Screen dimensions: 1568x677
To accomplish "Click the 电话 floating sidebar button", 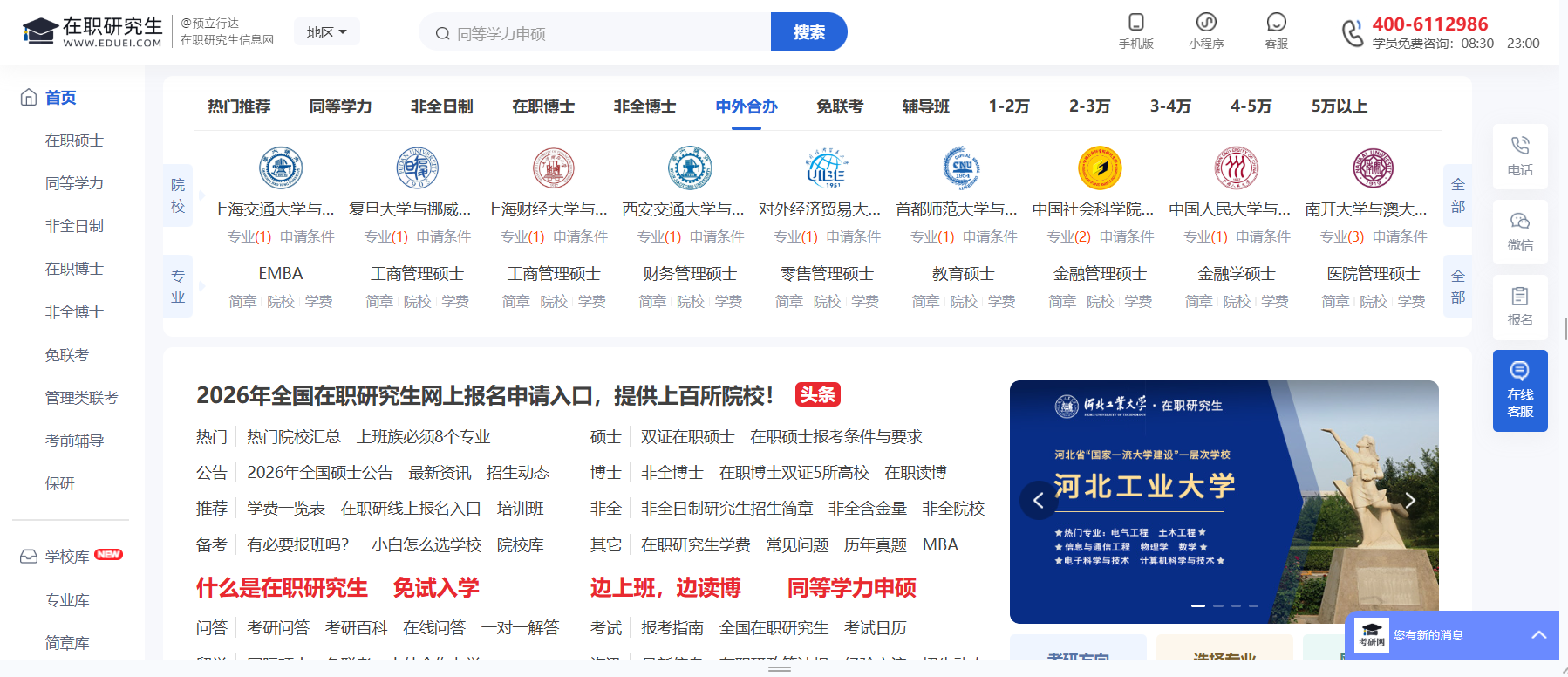I will (x=1520, y=156).
